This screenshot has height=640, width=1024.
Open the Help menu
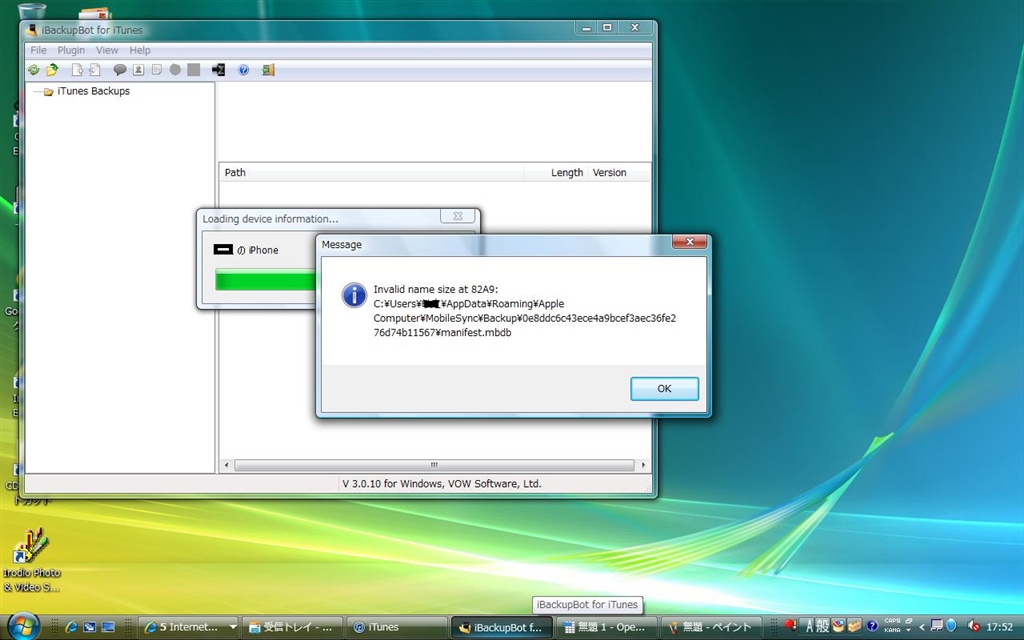coord(140,50)
